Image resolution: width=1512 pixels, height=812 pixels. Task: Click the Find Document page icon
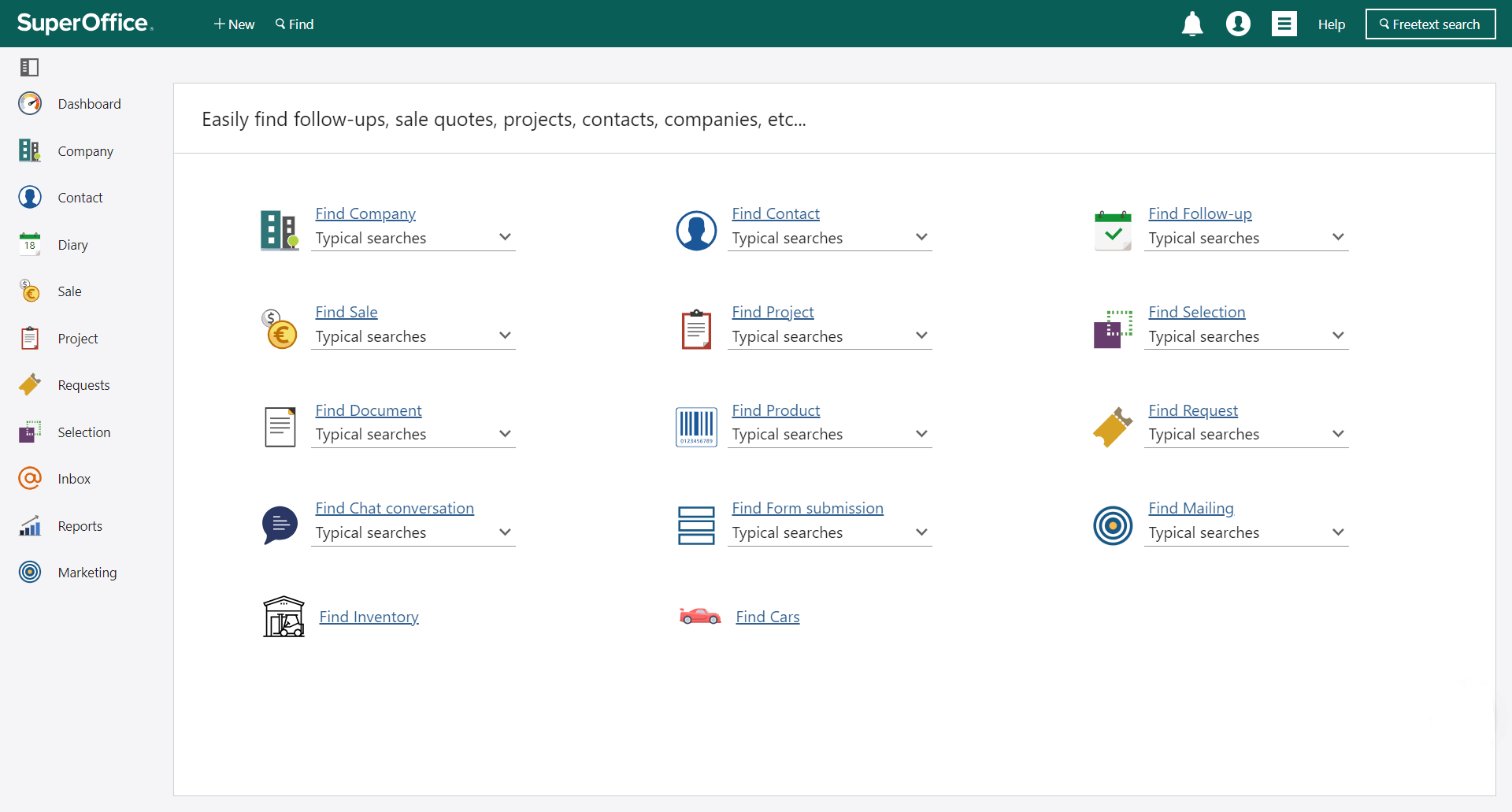(280, 427)
